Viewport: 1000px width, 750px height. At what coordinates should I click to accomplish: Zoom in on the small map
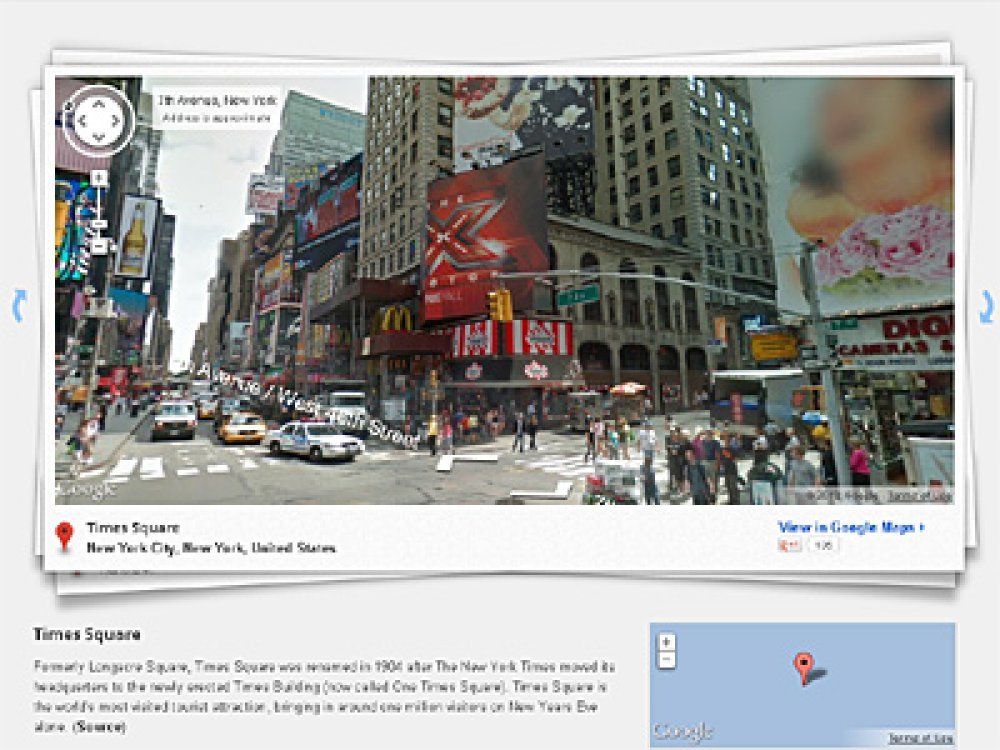667,642
